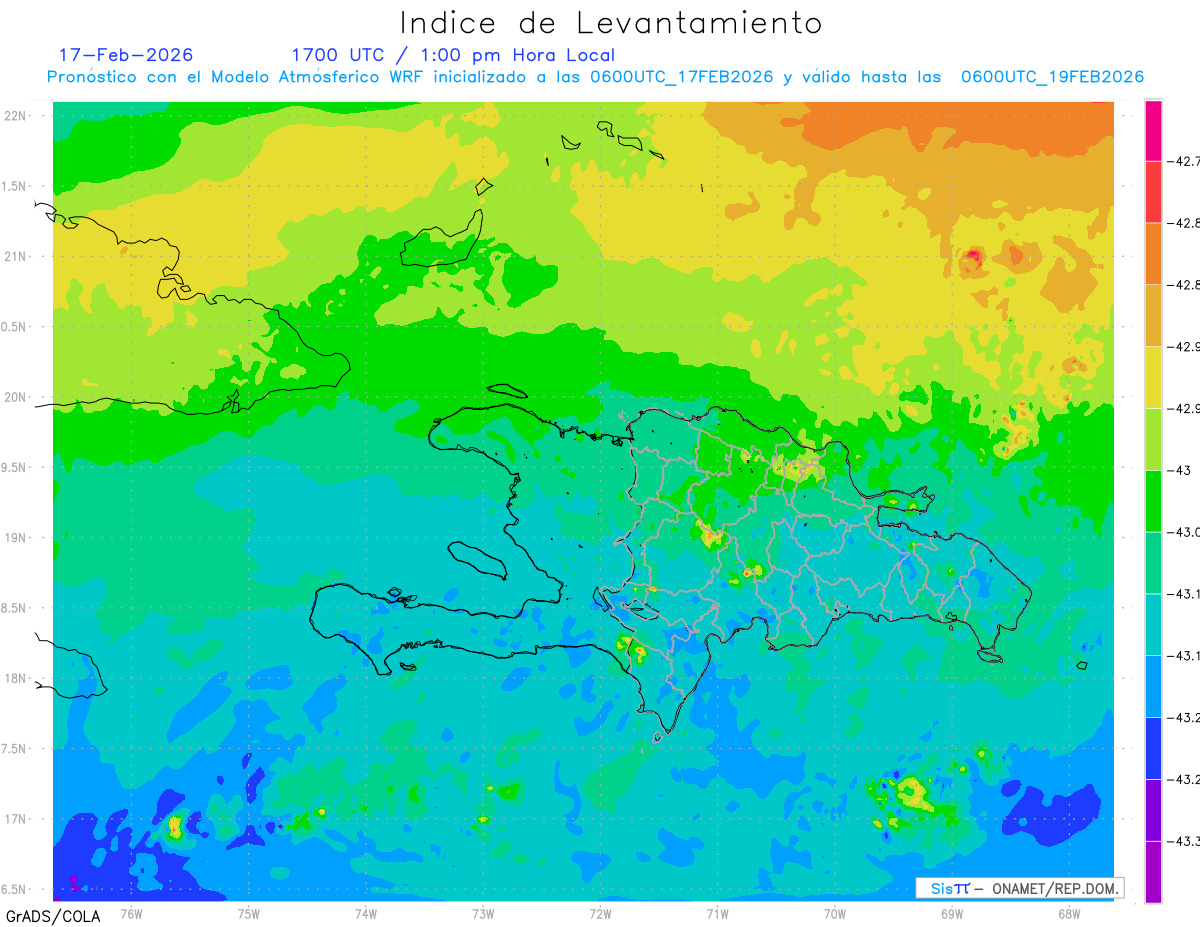Screen dimensions: 1200x927
Task: Click the 22N latitude label
Action: (x=16, y=116)
